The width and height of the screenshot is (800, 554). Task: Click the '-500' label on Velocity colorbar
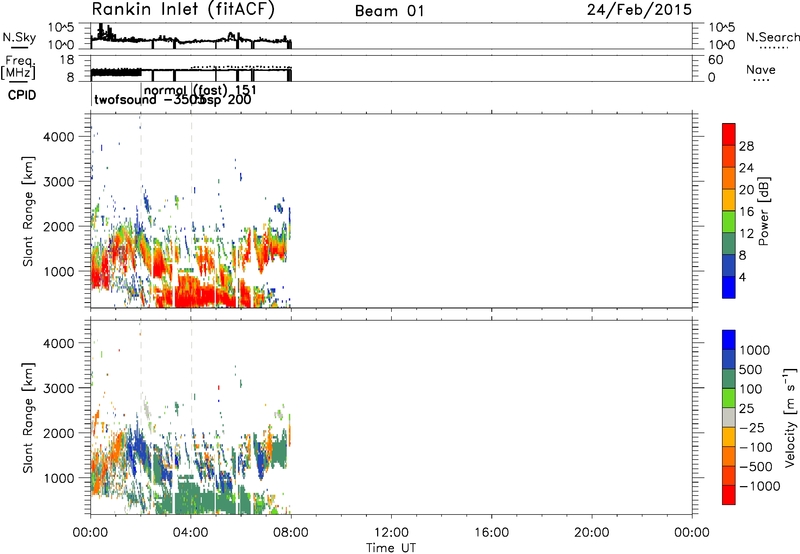click(x=756, y=467)
